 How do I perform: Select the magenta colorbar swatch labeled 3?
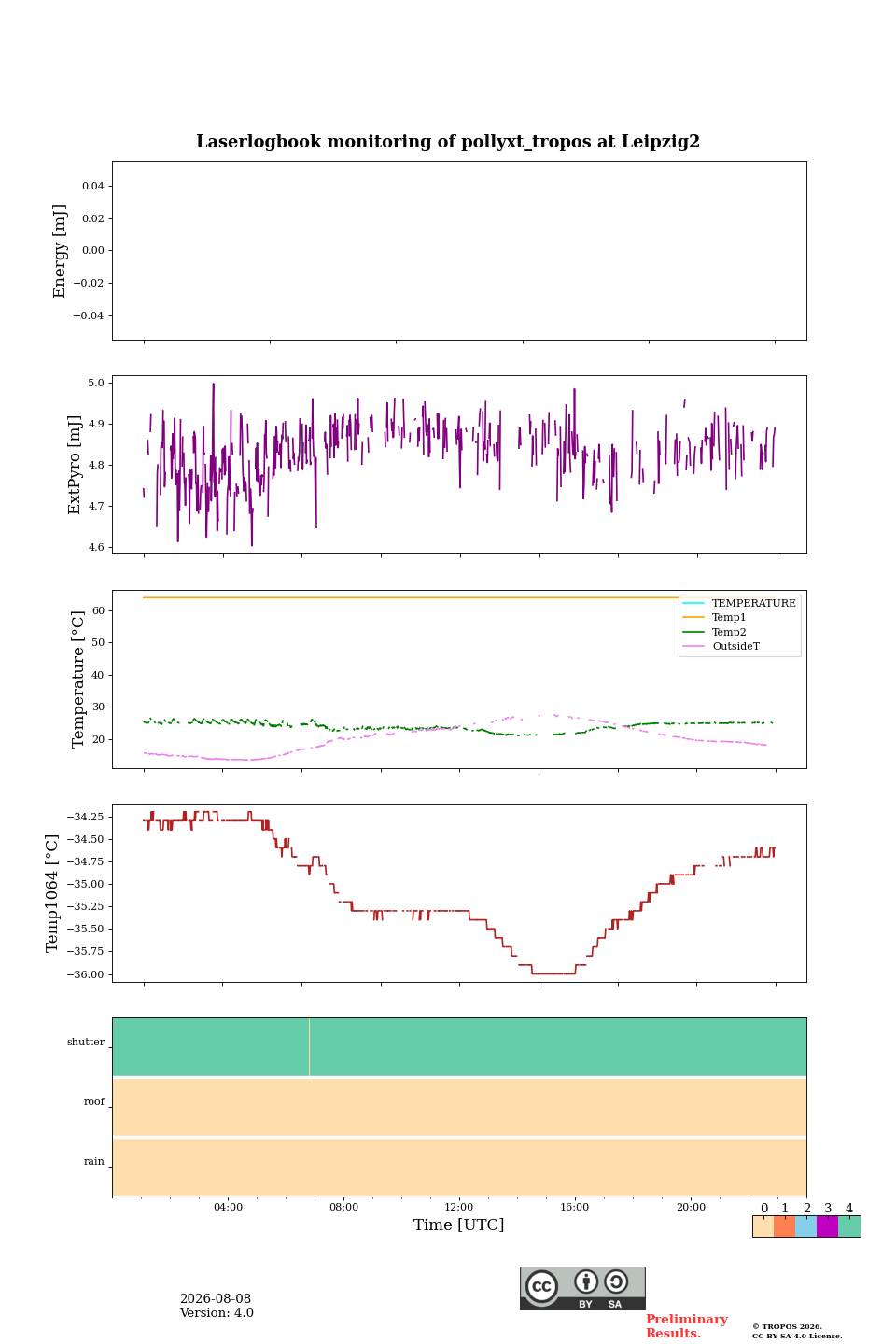[827, 1226]
